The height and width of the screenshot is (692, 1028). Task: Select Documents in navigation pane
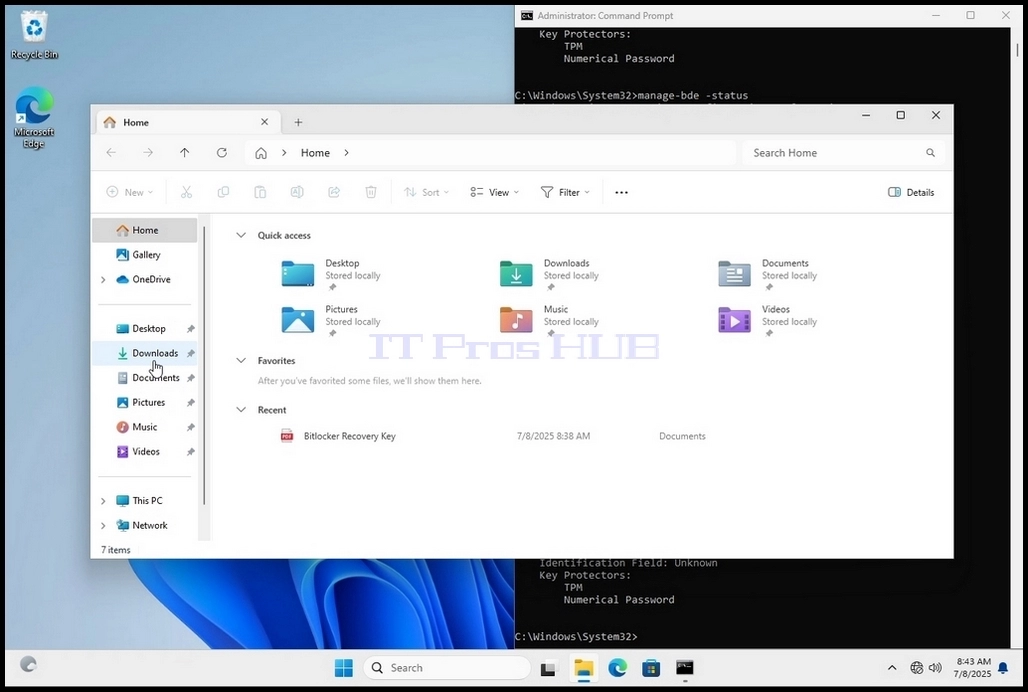click(145, 377)
